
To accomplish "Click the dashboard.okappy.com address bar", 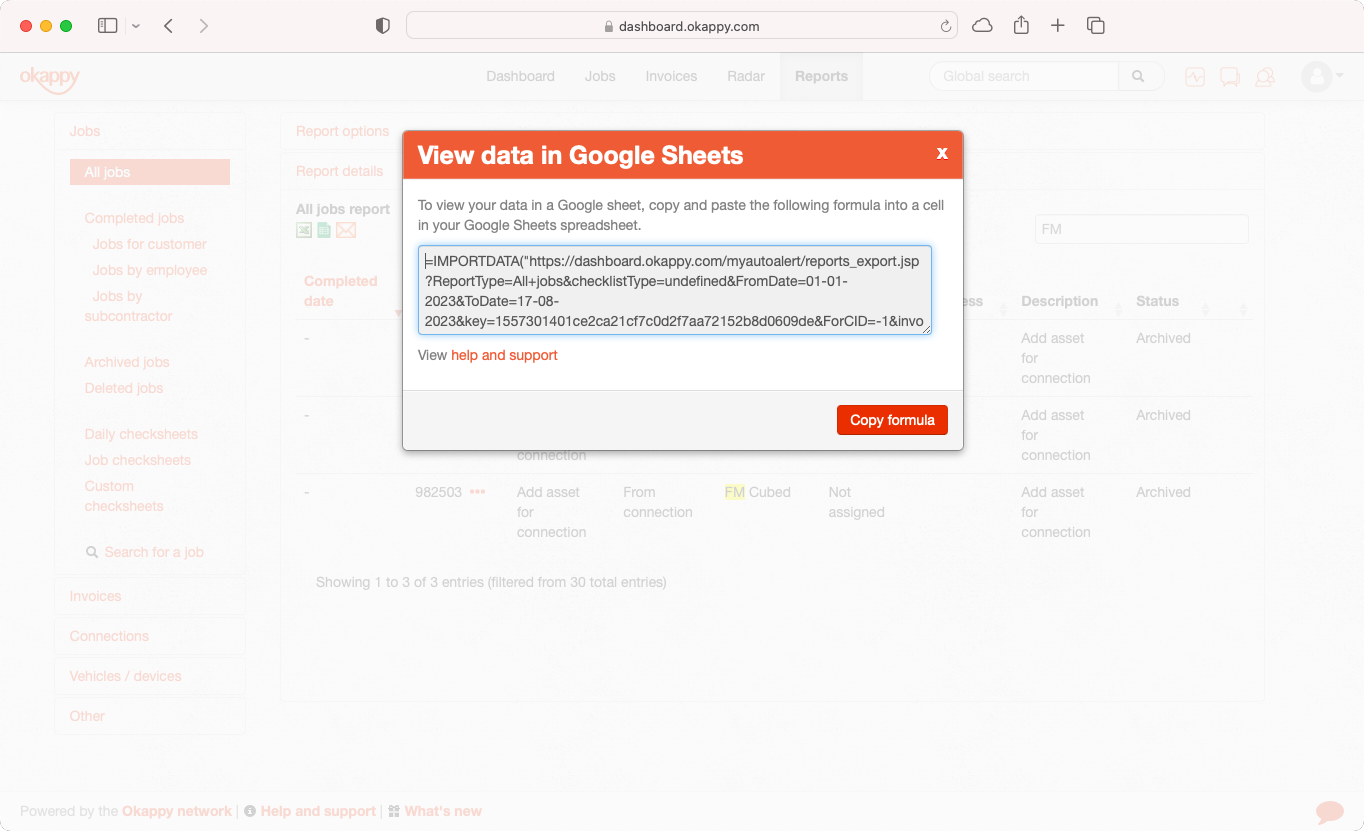I will [681, 26].
